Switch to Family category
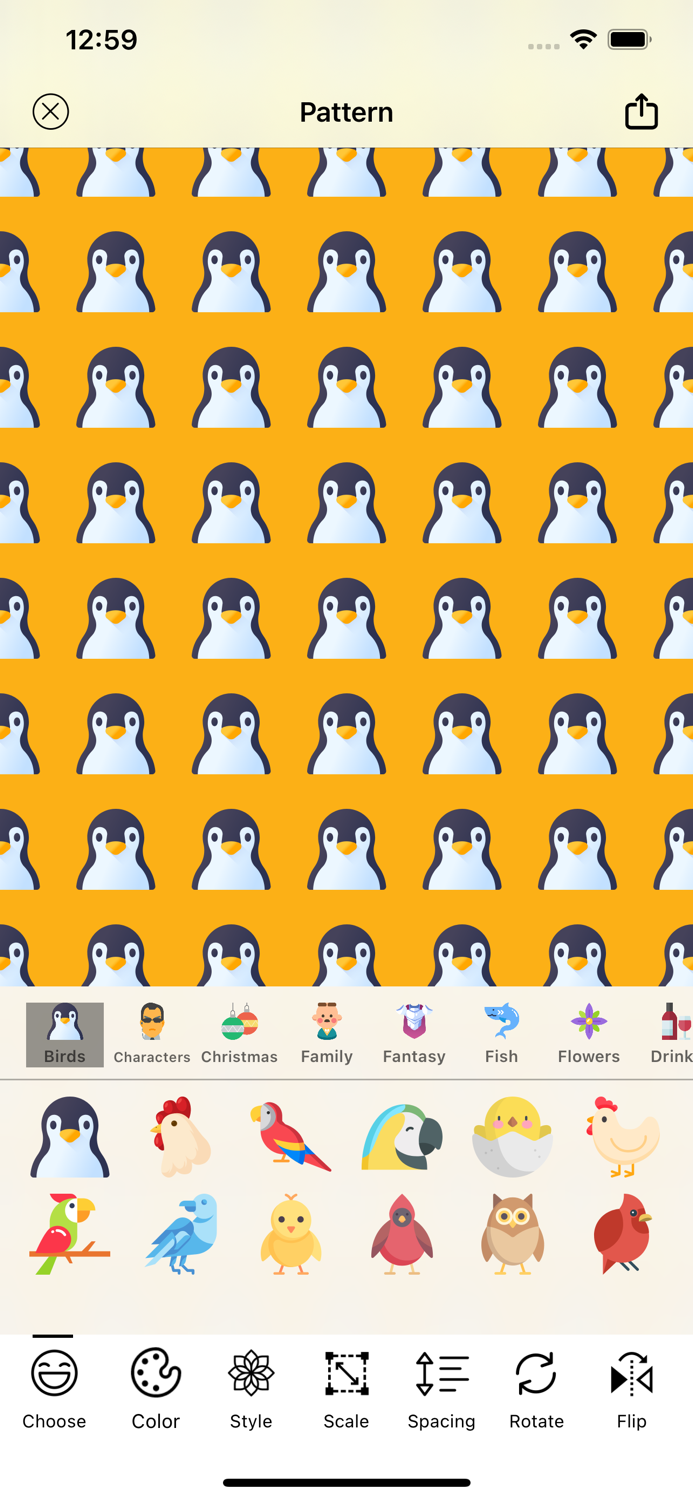The height and width of the screenshot is (1500, 693). point(327,1035)
